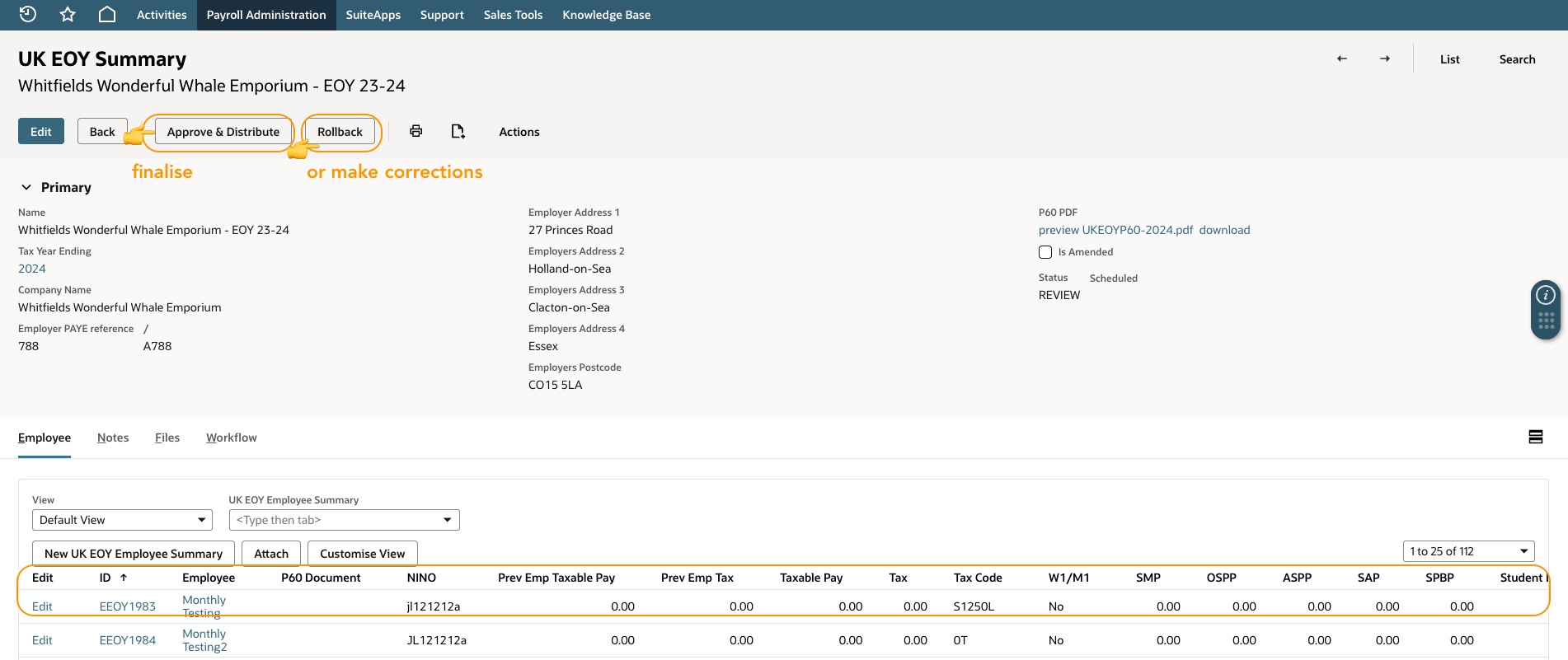Image resolution: width=1568 pixels, height=660 pixels.
Task: Navigate to previous record arrow
Action: pos(1342,59)
